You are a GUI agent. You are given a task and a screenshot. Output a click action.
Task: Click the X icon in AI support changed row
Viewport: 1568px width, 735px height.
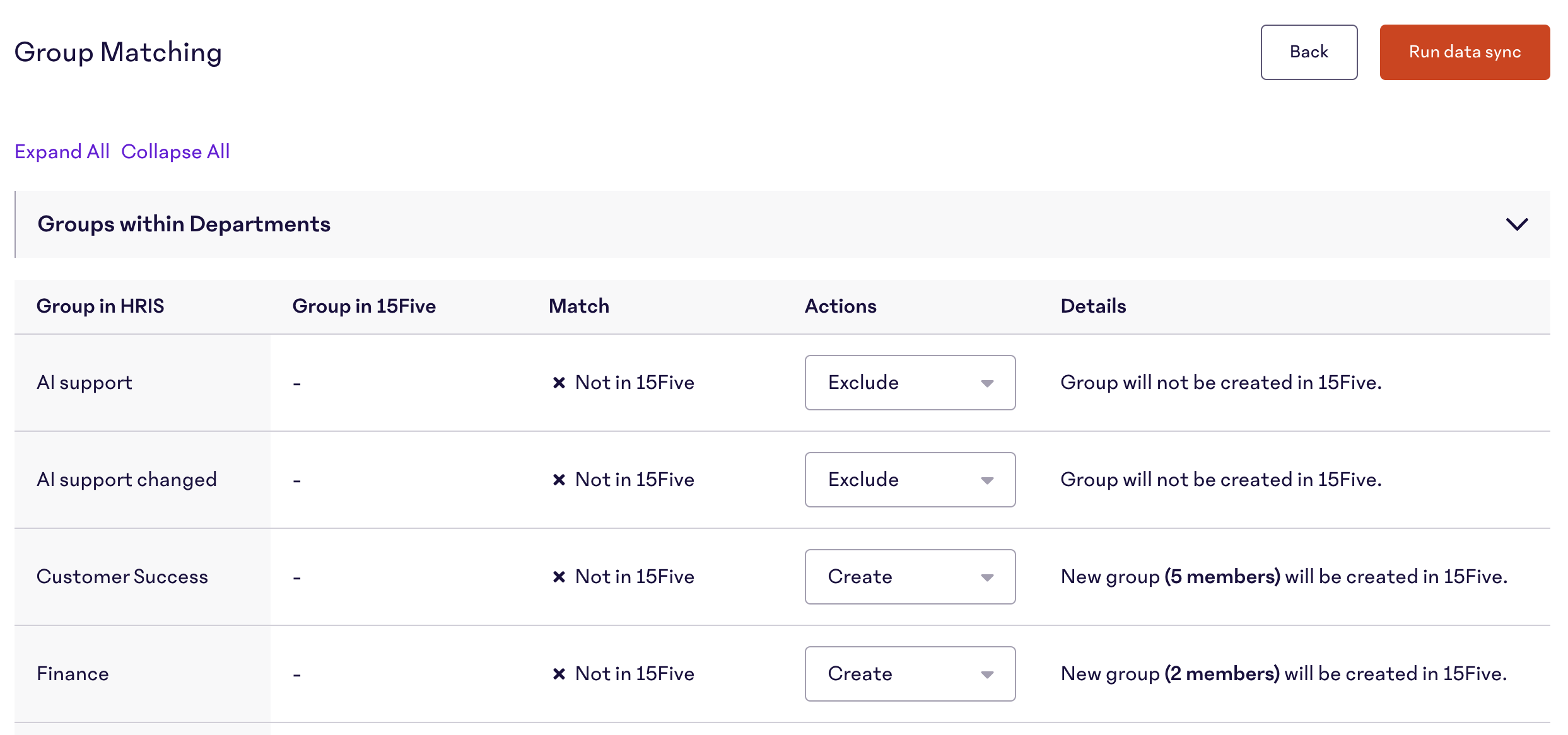coord(559,480)
